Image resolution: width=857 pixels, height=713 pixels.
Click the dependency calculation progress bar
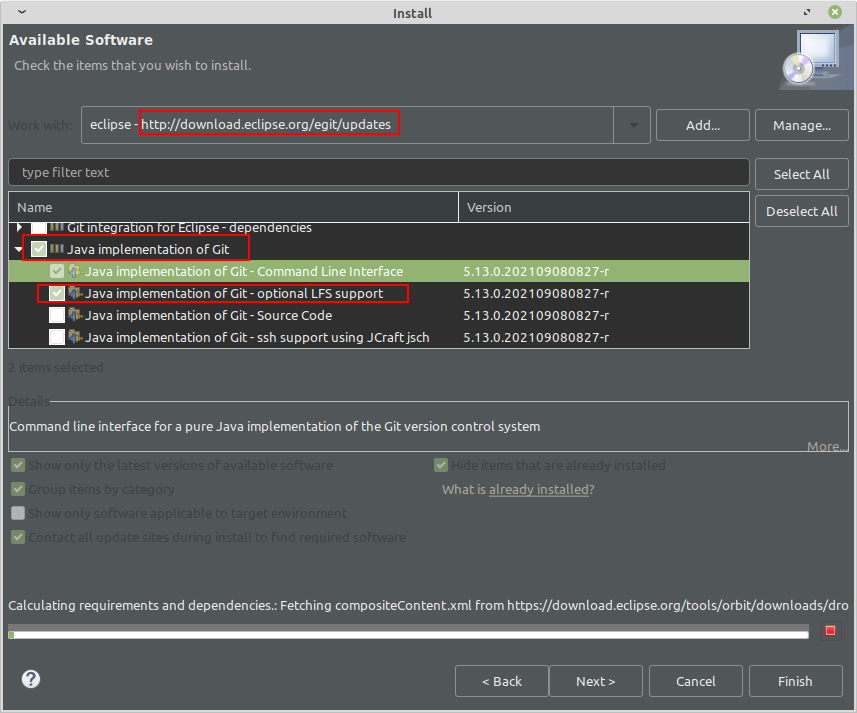pyautogui.click(x=408, y=634)
